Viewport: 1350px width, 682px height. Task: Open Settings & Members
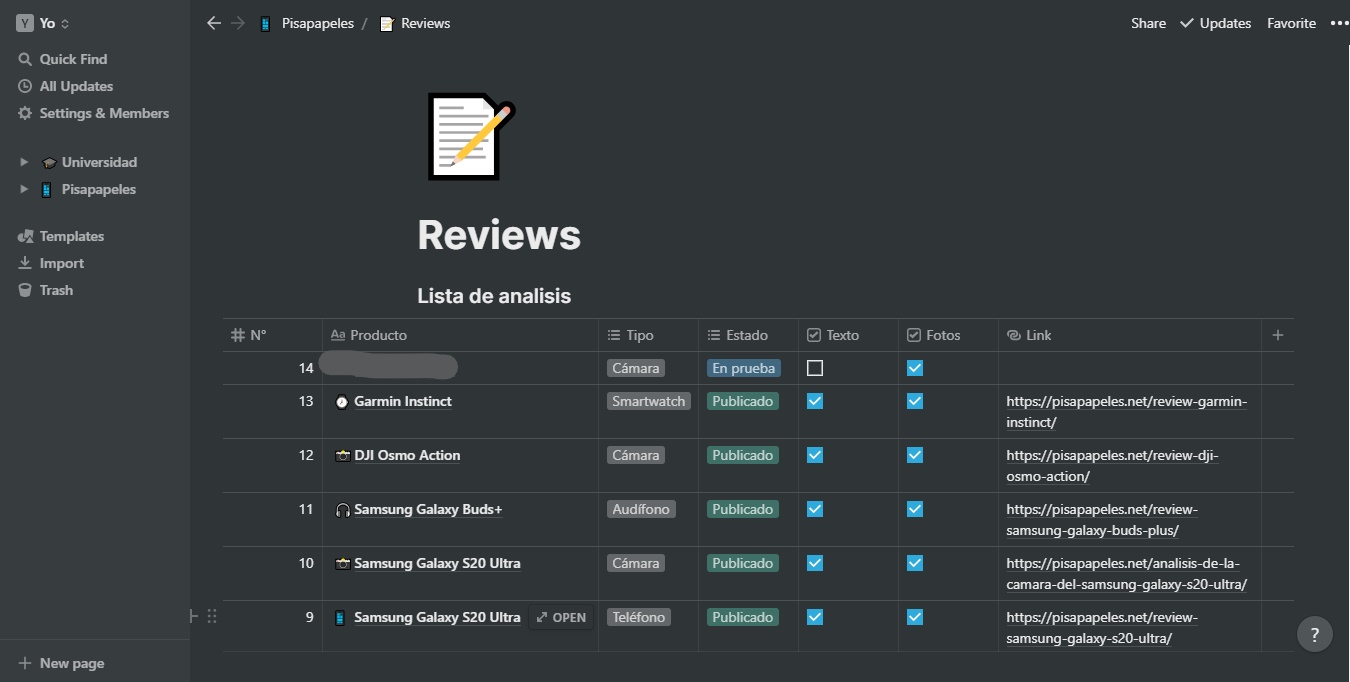104,113
